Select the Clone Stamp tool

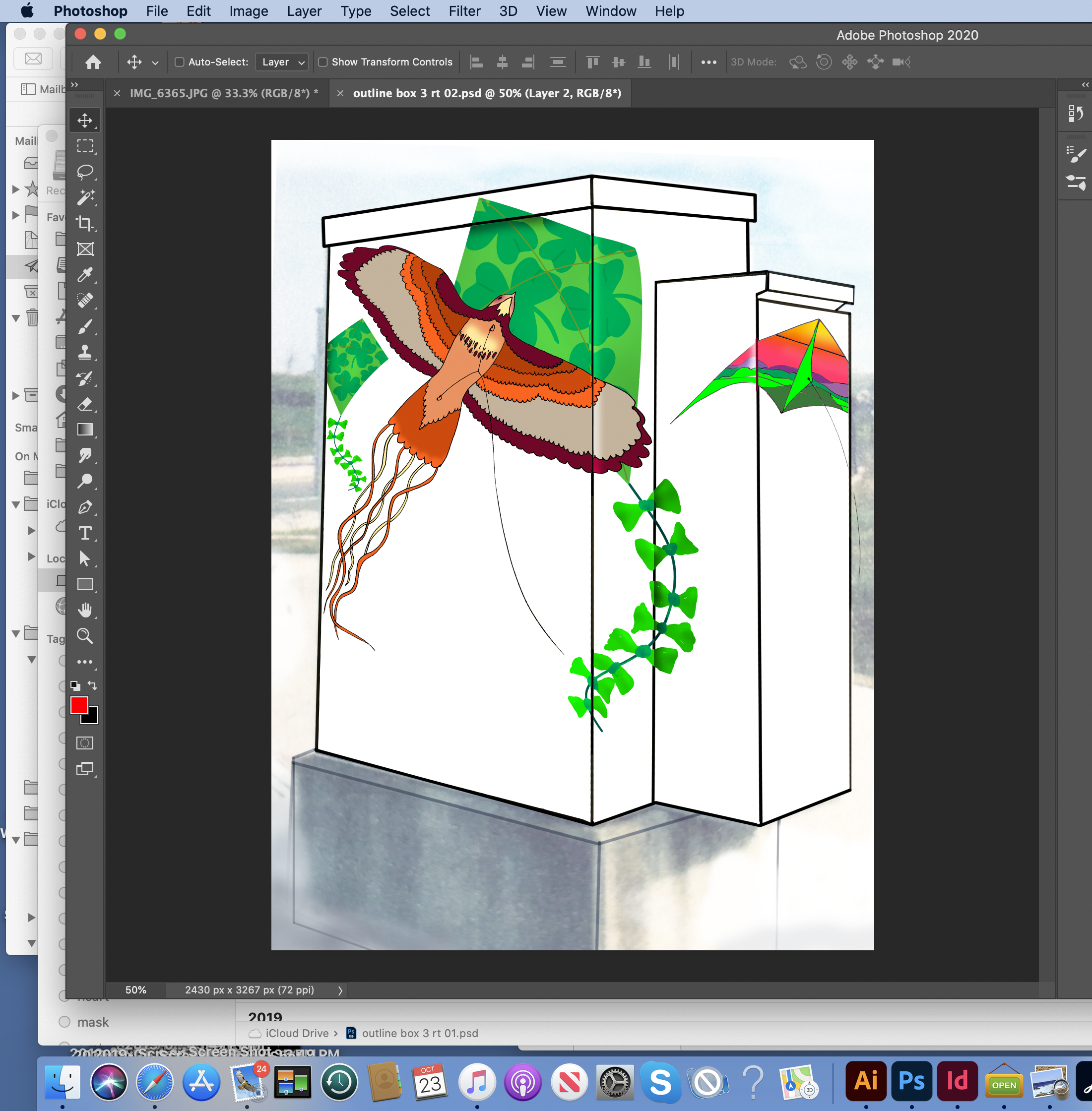point(85,352)
